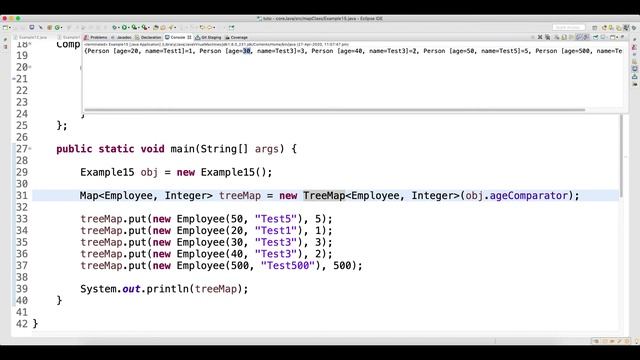
Task: Click the editor vertical scrollbar
Action: point(622,155)
